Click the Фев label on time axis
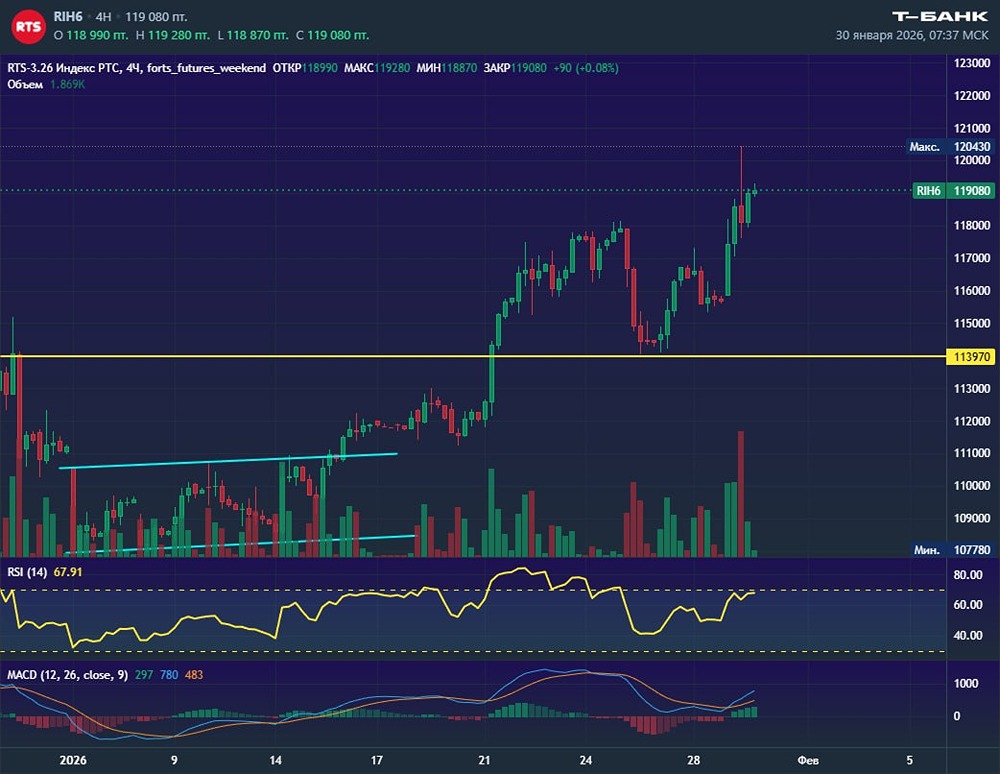 coord(807,760)
